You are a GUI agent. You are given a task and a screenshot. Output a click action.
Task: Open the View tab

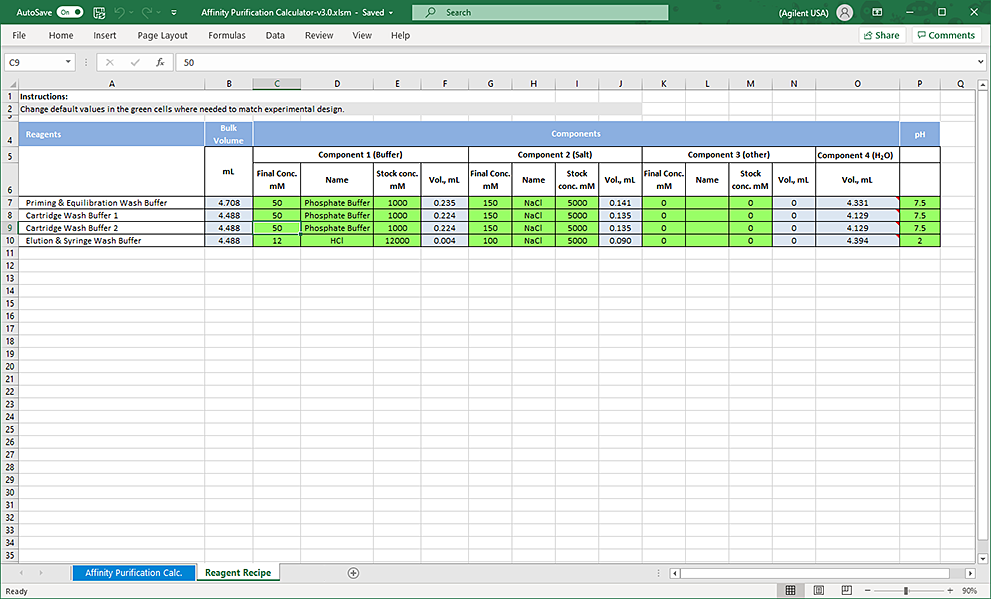point(362,35)
